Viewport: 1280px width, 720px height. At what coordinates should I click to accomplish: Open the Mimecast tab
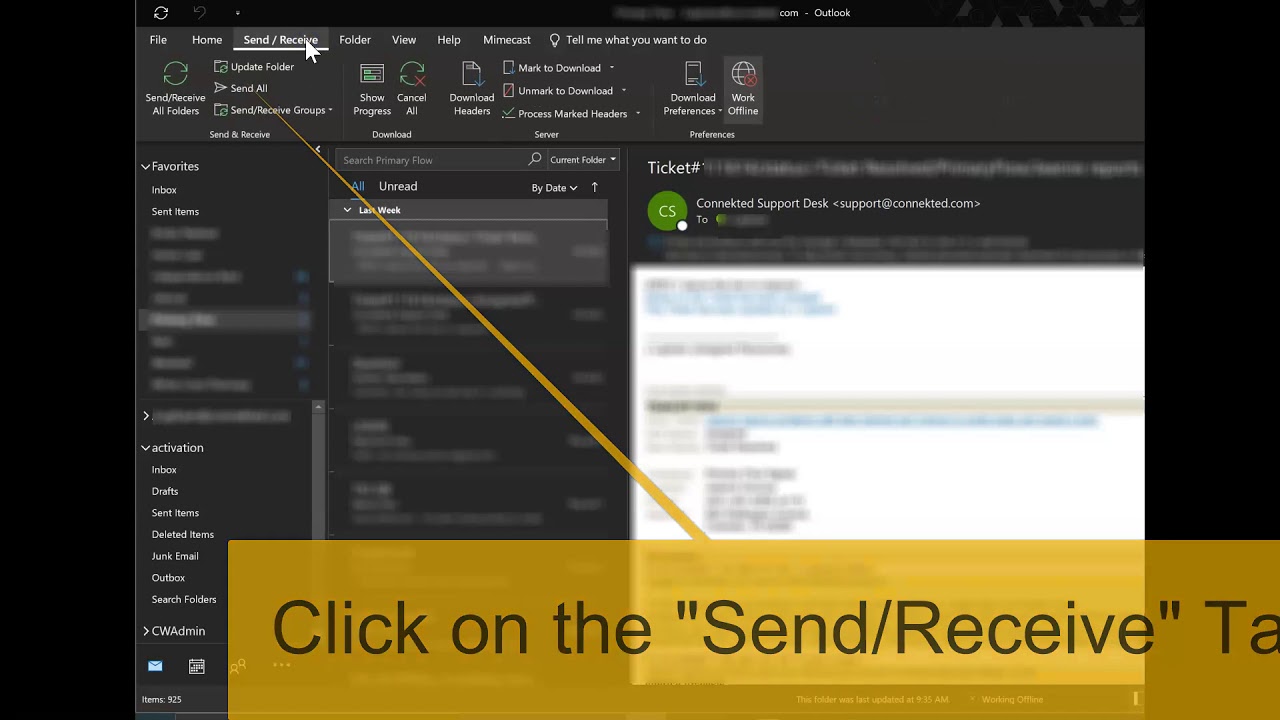click(x=507, y=40)
